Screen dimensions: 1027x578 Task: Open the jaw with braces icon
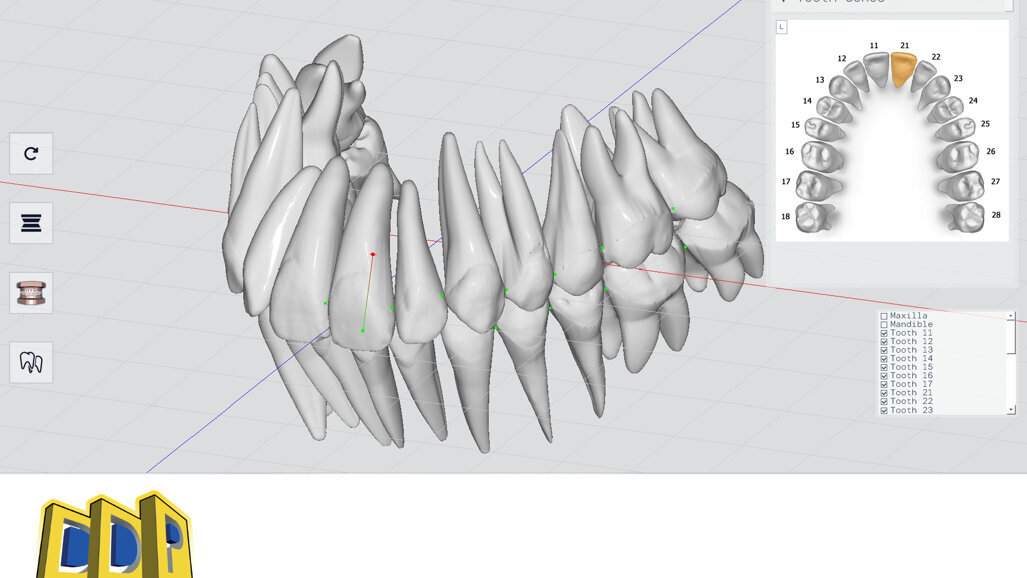pyautogui.click(x=31, y=293)
